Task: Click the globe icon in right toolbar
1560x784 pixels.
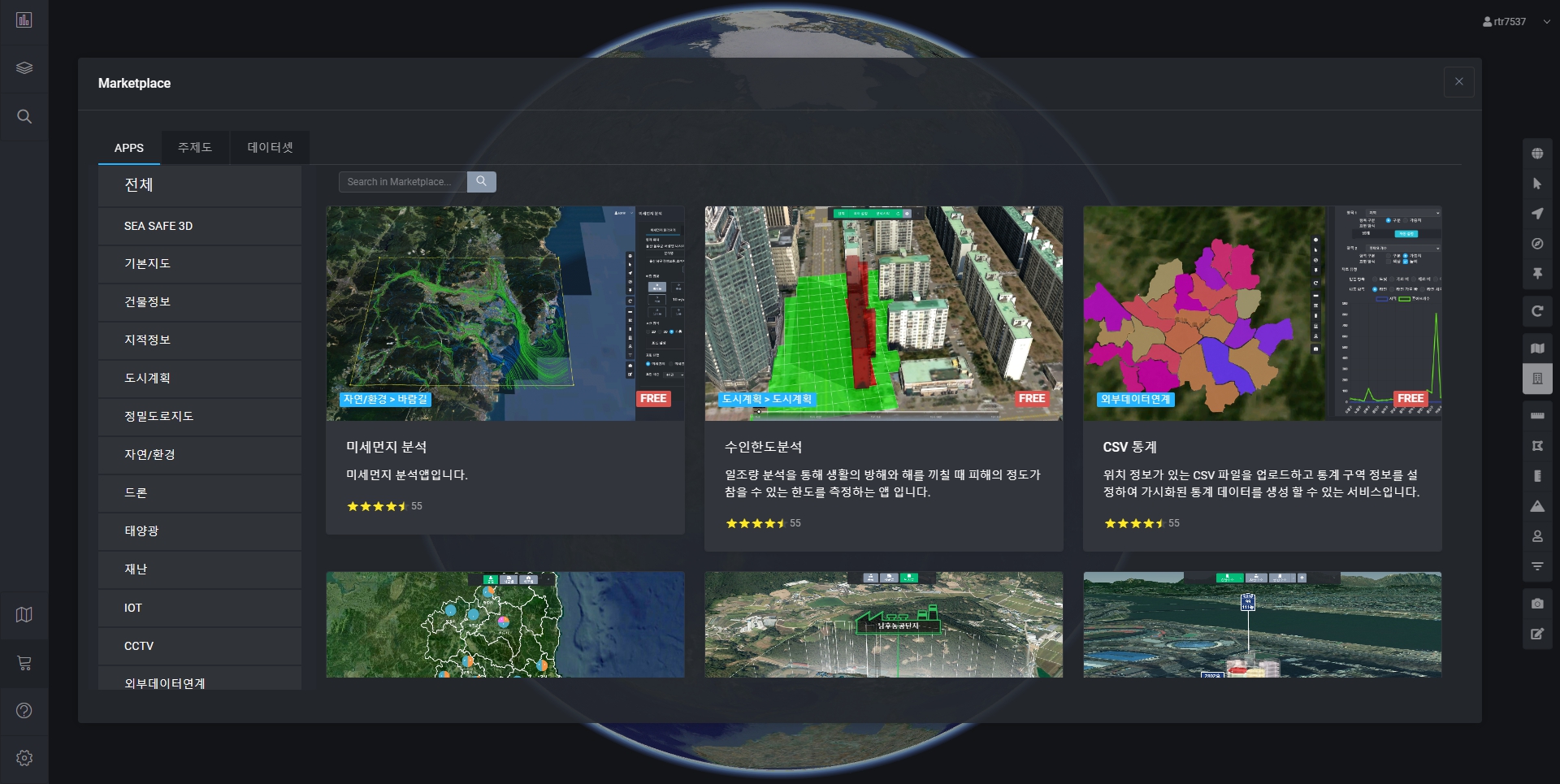Action: click(x=1537, y=154)
